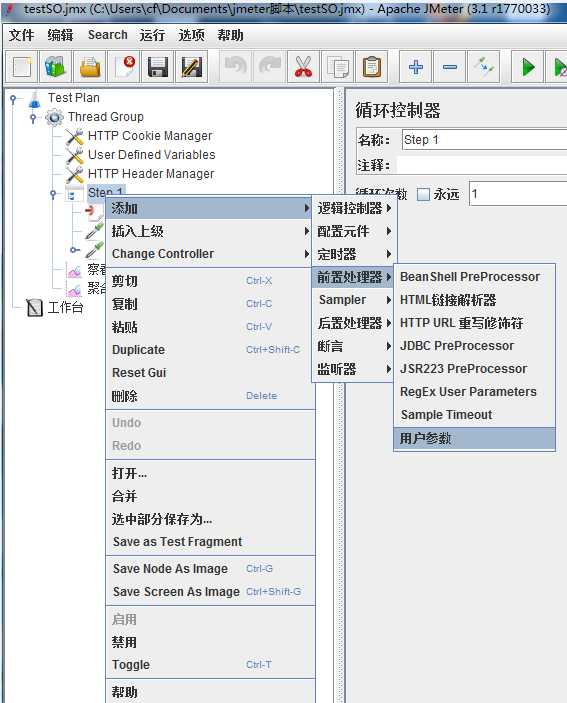The width and height of the screenshot is (567, 703).
Task: Choose HTTP URL 重写修饰符 entry
Action: 475,323
